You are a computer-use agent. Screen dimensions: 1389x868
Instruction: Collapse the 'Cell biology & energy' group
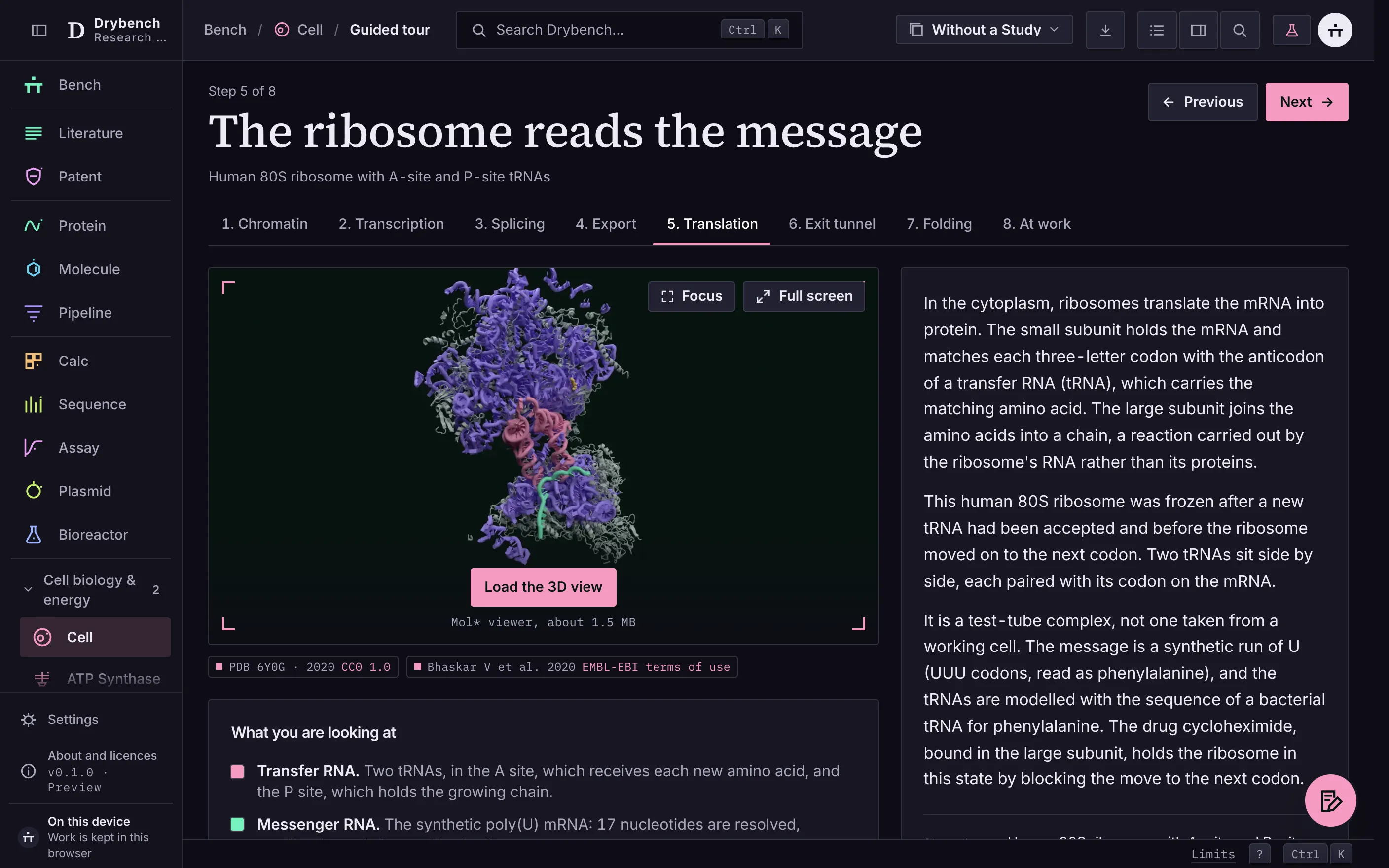coord(91,589)
